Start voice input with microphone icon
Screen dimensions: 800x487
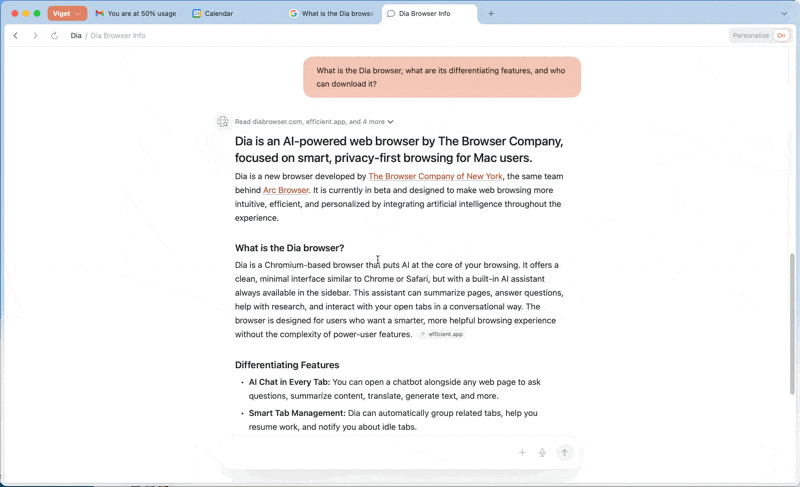542,452
